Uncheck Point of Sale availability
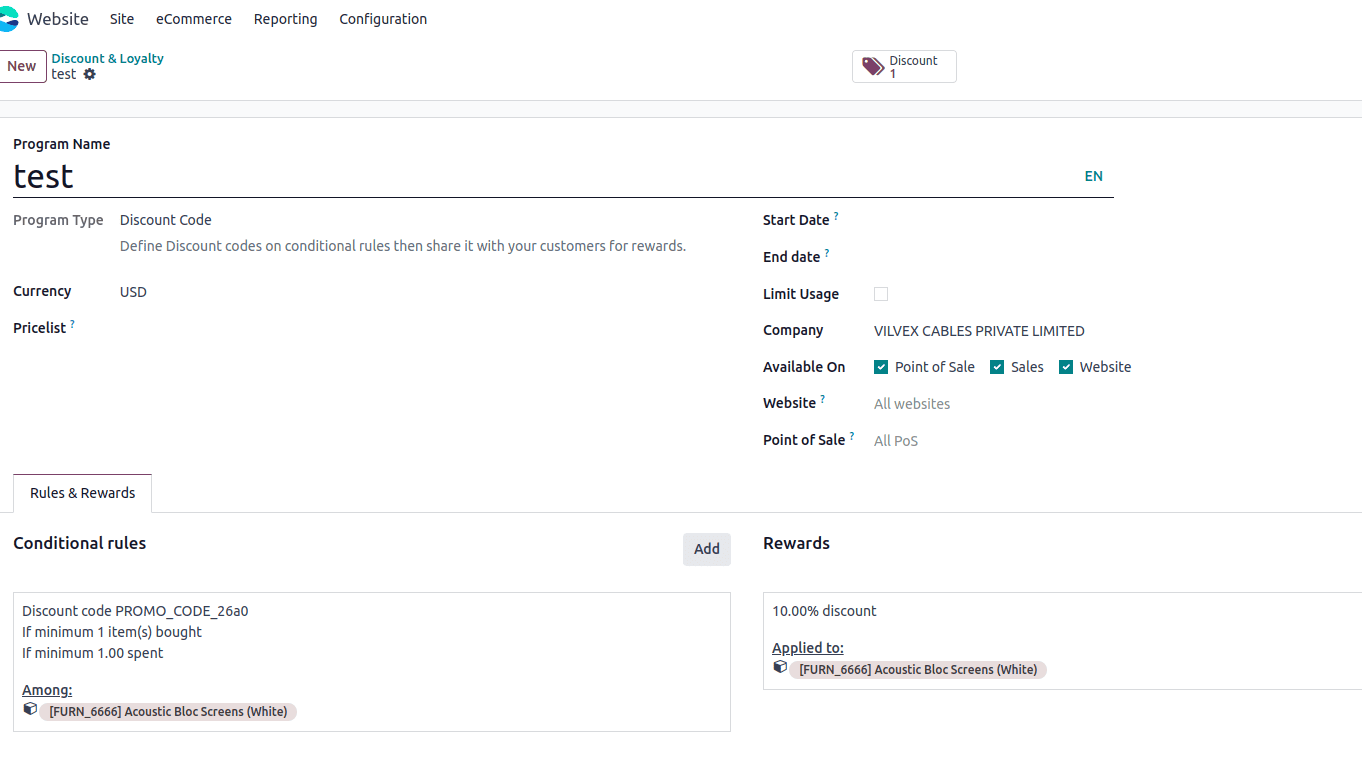Viewport: 1362px width, 764px height. click(881, 367)
